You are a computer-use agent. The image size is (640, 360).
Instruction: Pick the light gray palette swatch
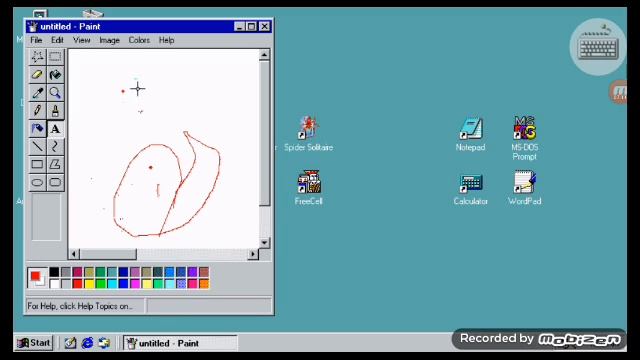pos(66,283)
